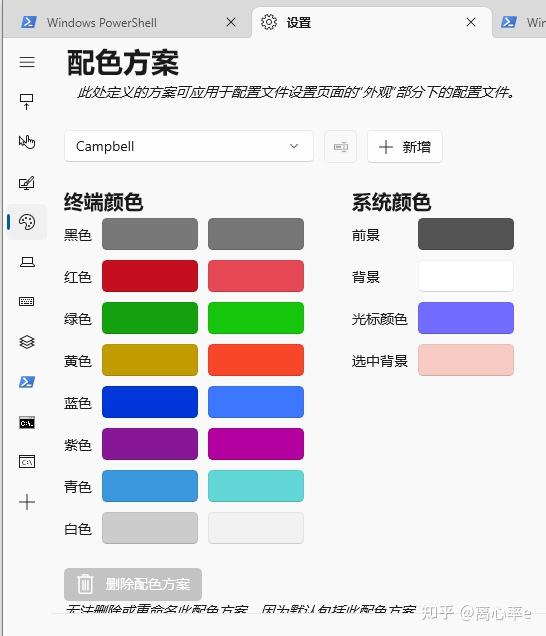The height and width of the screenshot is (636, 546).
Task: Select the Color schemes palette icon
Action: pyautogui.click(x=27, y=222)
